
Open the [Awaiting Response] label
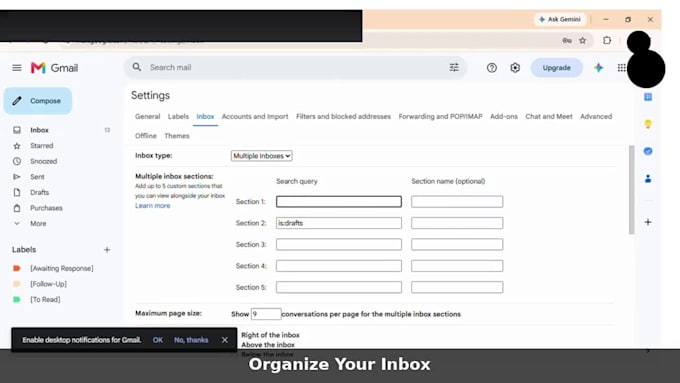[61, 268]
